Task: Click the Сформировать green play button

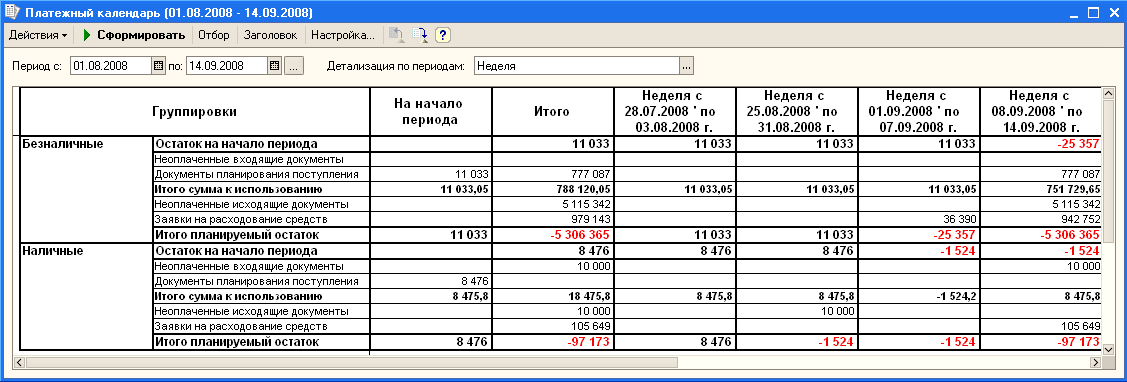Action: pos(134,35)
